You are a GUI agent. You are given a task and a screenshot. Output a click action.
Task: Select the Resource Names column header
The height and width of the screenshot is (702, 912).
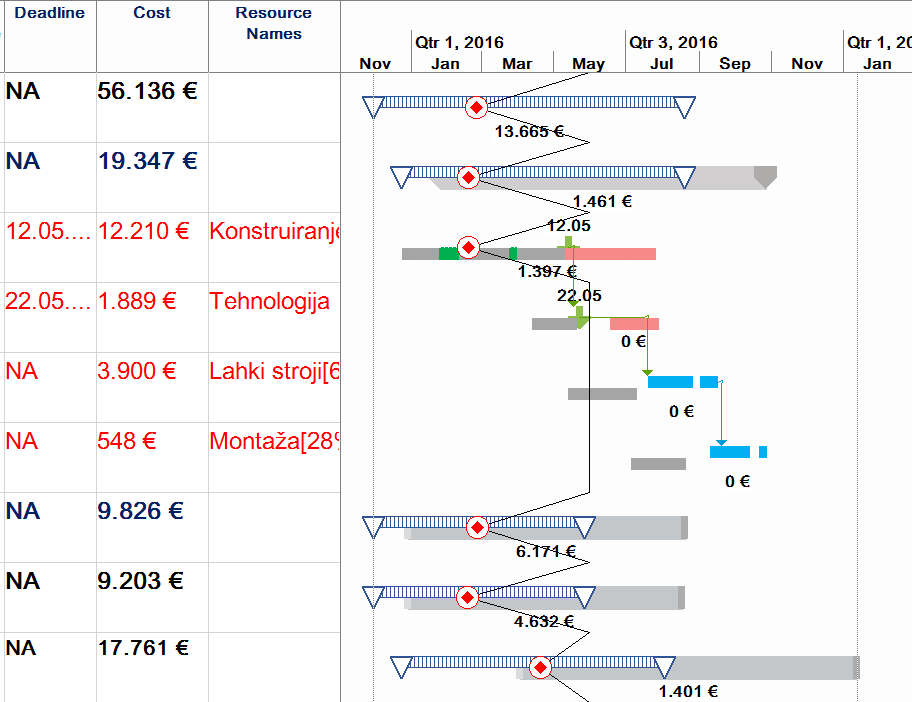(x=274, y=23)
